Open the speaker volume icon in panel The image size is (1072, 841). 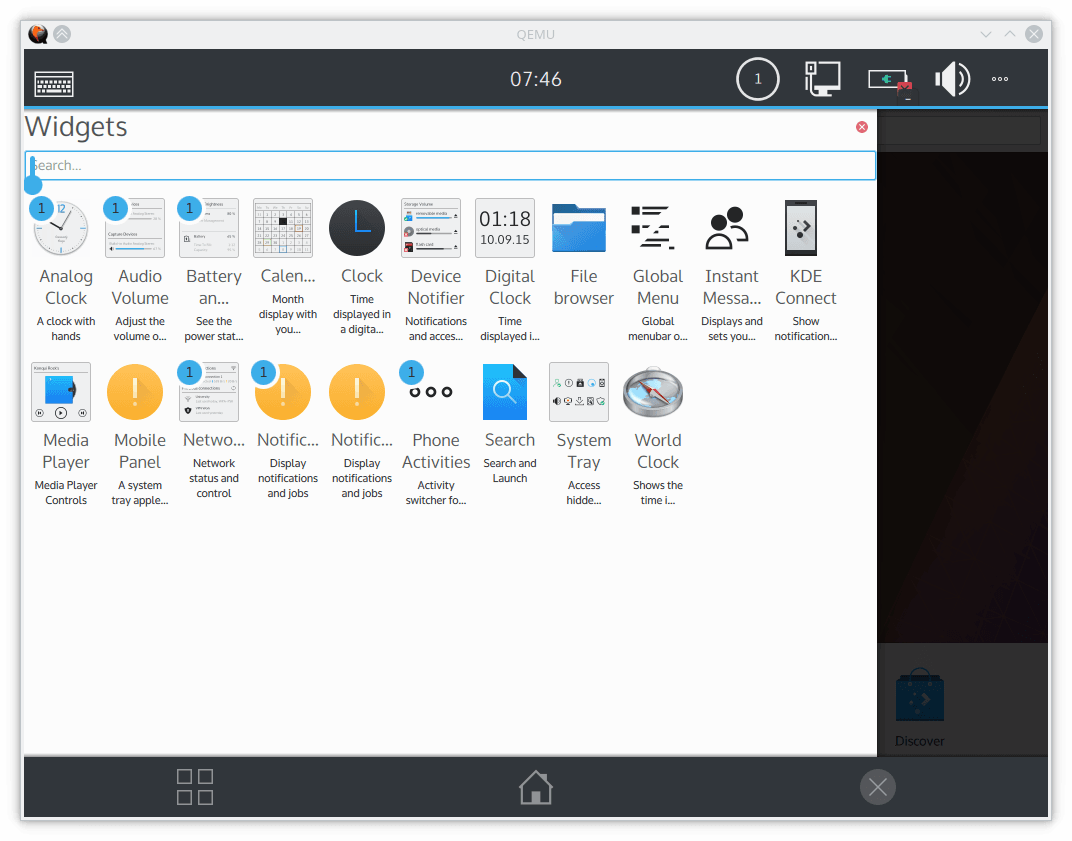point(953,79)
